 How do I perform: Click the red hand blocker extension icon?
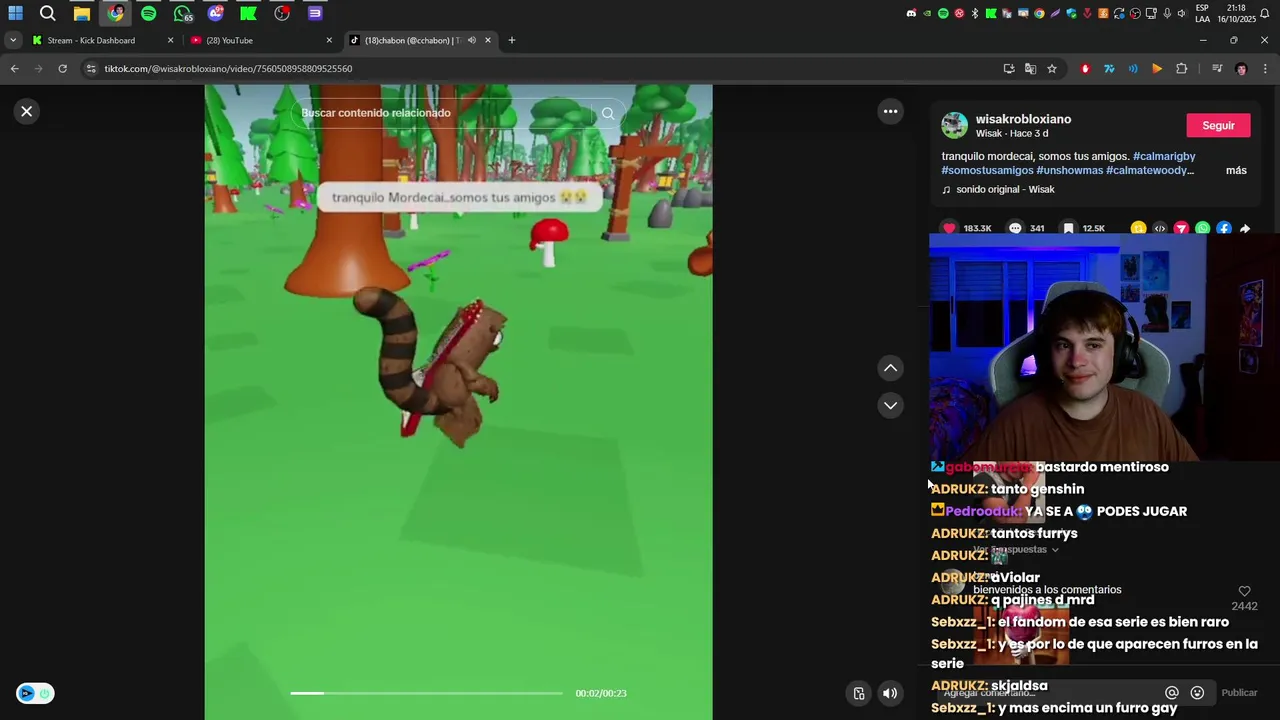tap(1085, 69)
